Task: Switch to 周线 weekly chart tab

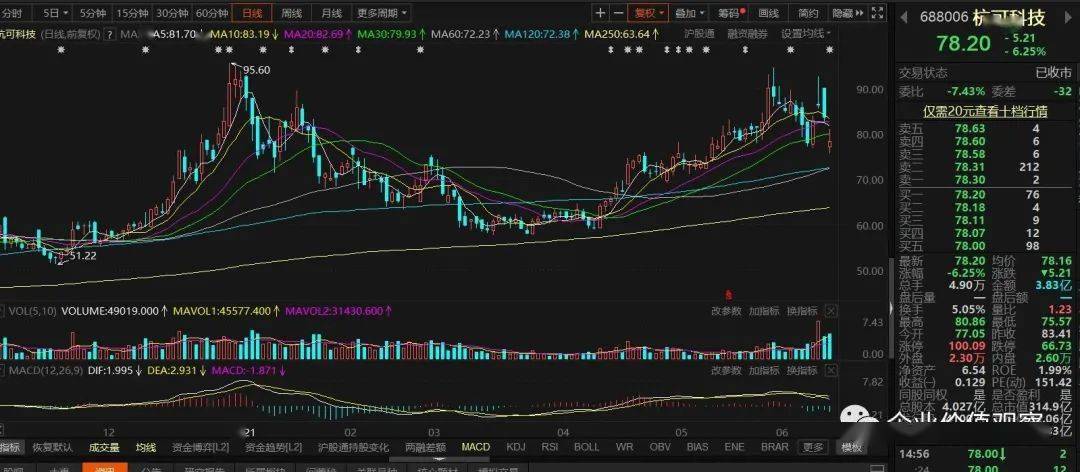Action: click(291, 13)
